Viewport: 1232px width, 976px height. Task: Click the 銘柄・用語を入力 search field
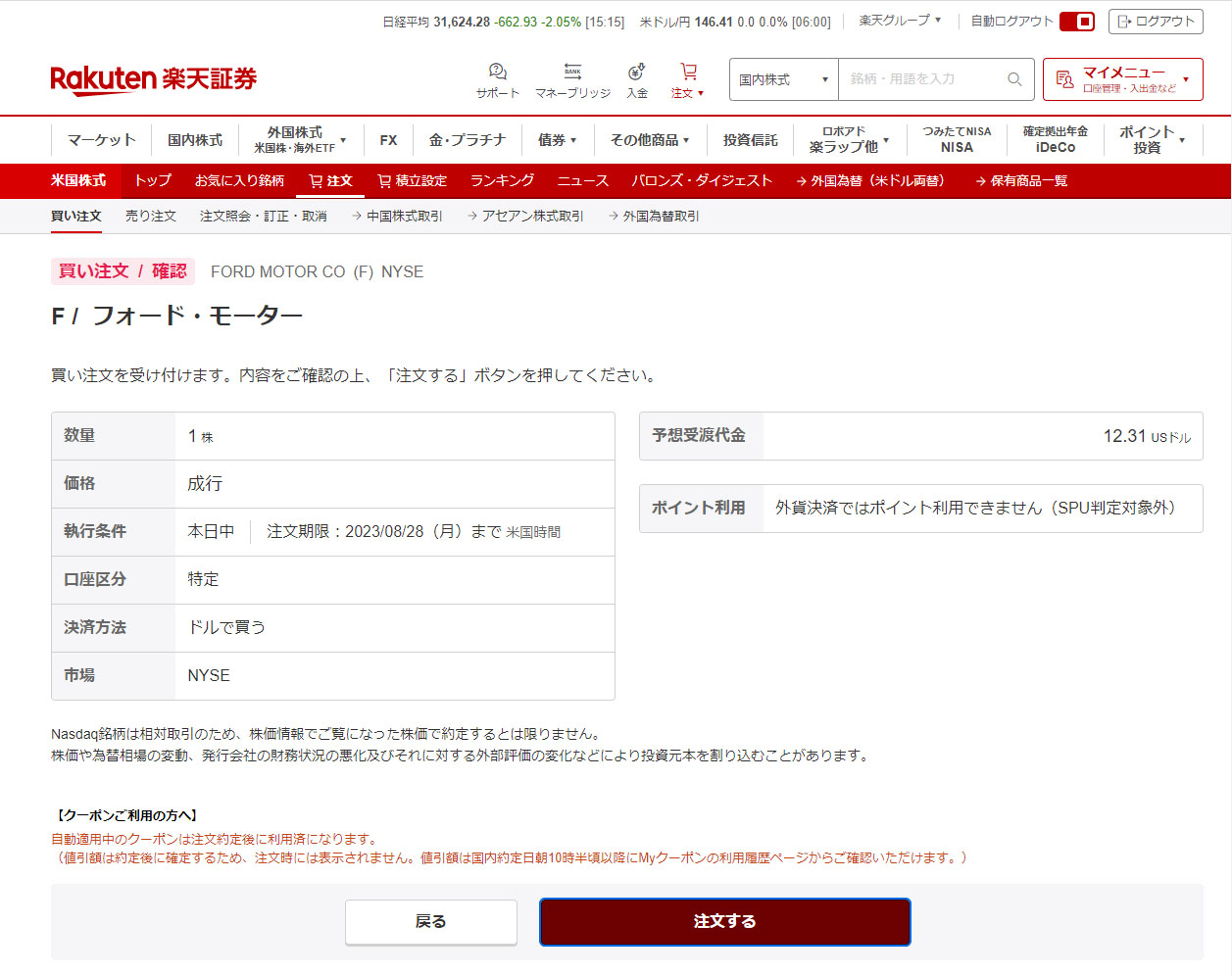(921, 79)
